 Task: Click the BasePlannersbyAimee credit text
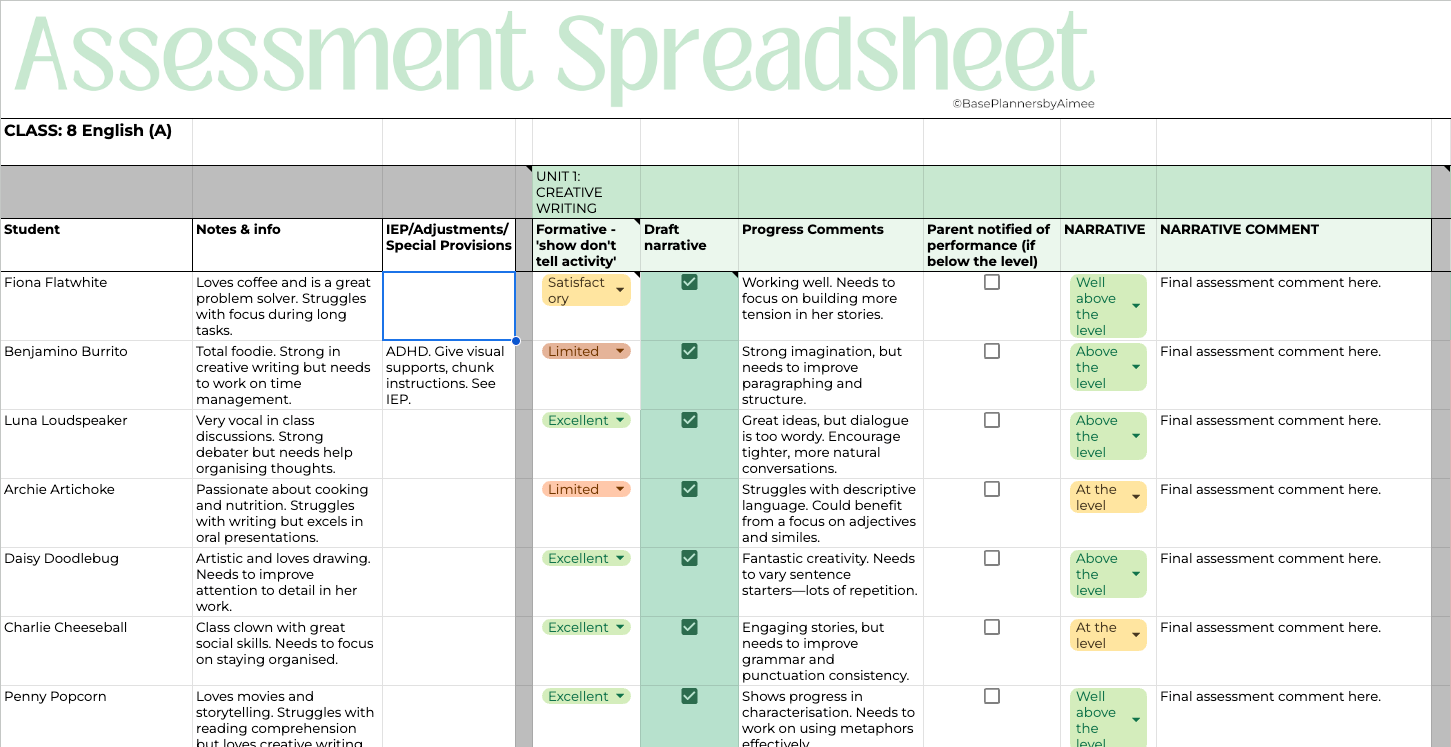(1022, 103)
